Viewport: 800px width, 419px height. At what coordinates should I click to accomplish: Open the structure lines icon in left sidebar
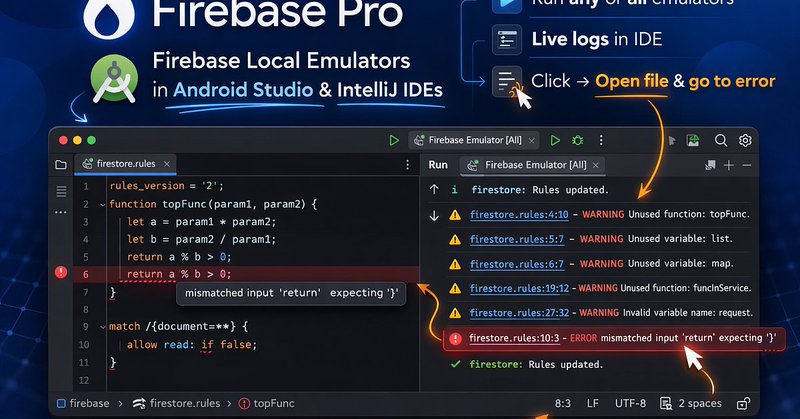pyautogui.click(x=61, y=191)
